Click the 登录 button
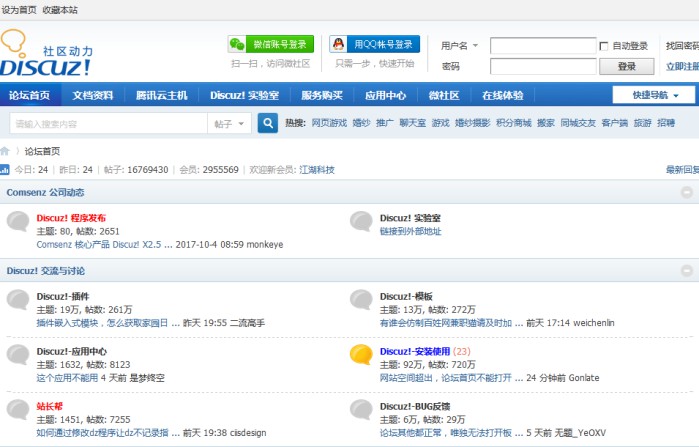The image size is (699, 447). pyautogui.click(x=626, y=66)
